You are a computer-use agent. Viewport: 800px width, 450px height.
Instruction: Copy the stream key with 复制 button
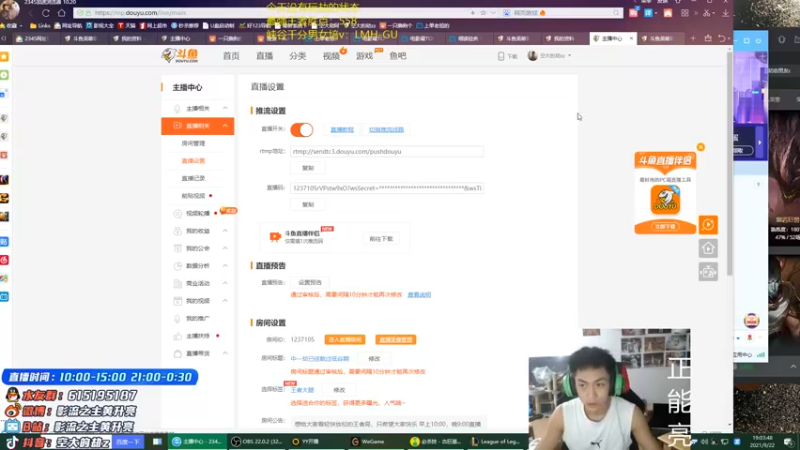tap(308, 205)
